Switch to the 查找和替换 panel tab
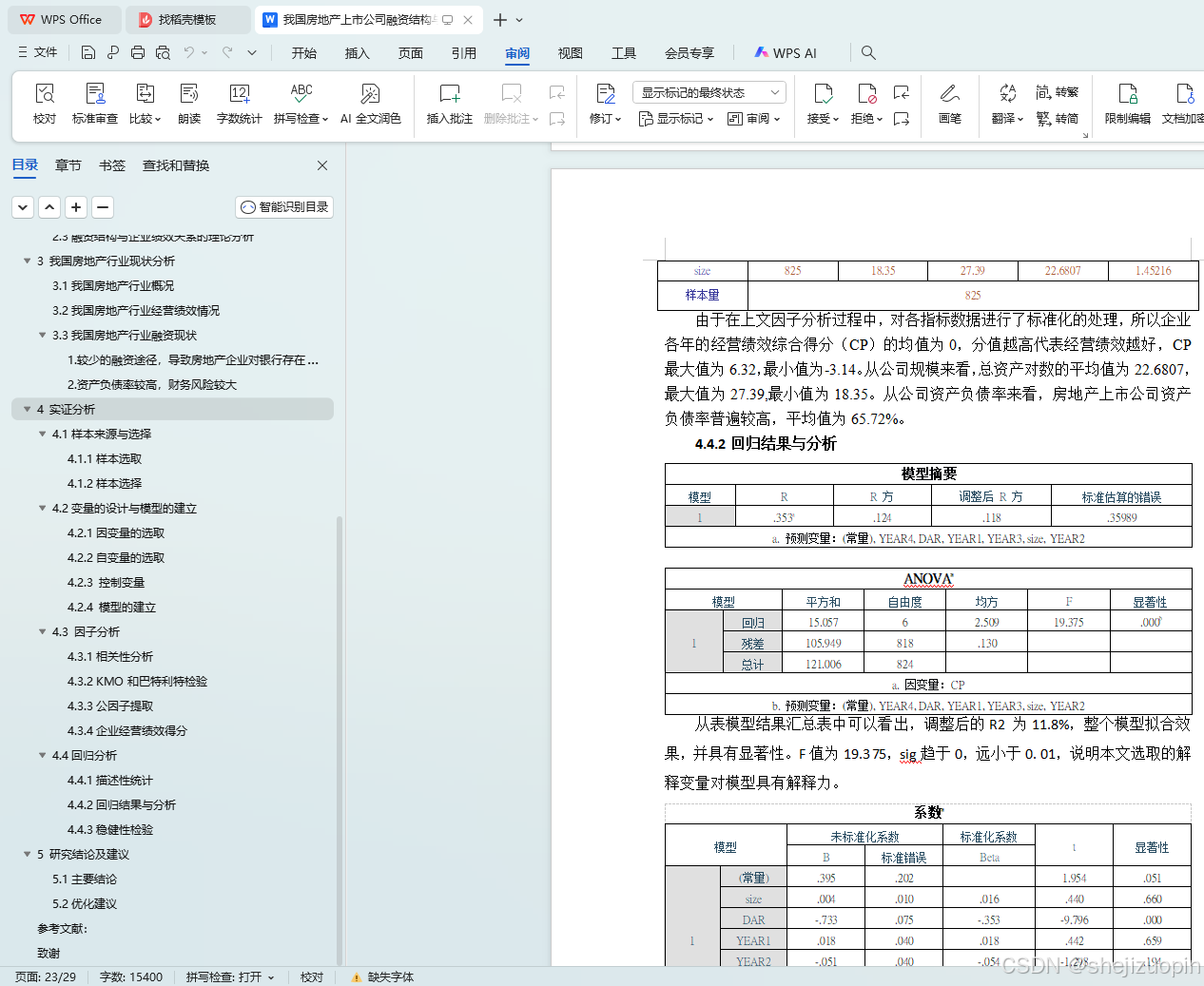The height and width of the screenshot is (986, 1204). coord(176,165)
